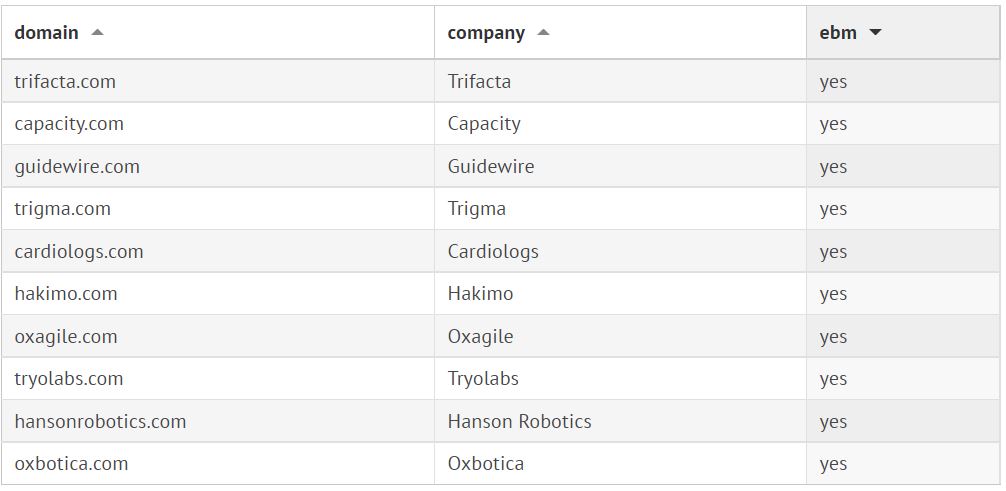Select the tryolabs.com domain cell
Image resolution: width=1006 pixels, height=491 pixels.
point(69,379)
